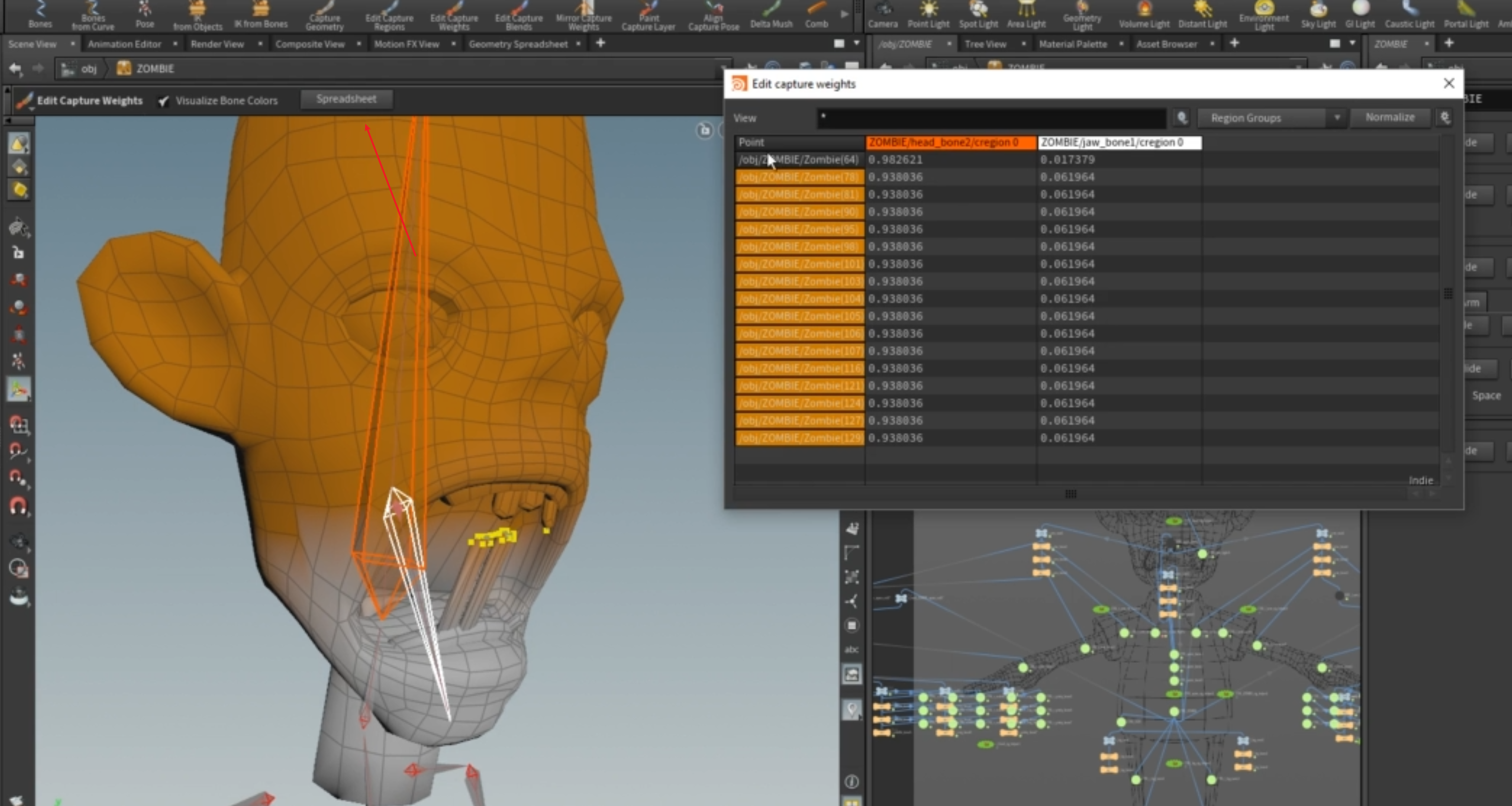The image size is (1512, 806).
Task: Switch to the Geometry Spreadsheet tab
Action: (518, 44)
